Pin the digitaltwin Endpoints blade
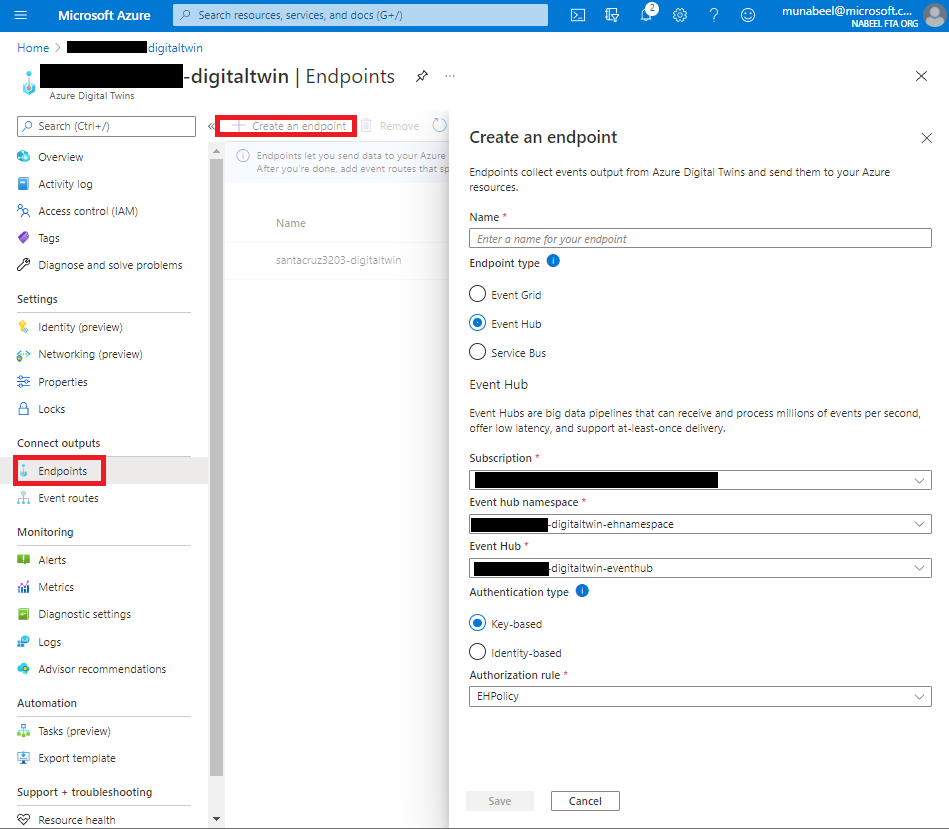This screenshot has height=829, width=949. (422, 76)
